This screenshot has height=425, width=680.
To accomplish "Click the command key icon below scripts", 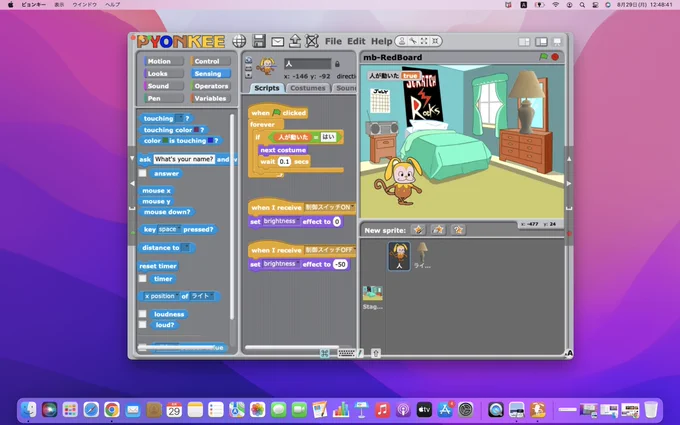I will 324,353.
